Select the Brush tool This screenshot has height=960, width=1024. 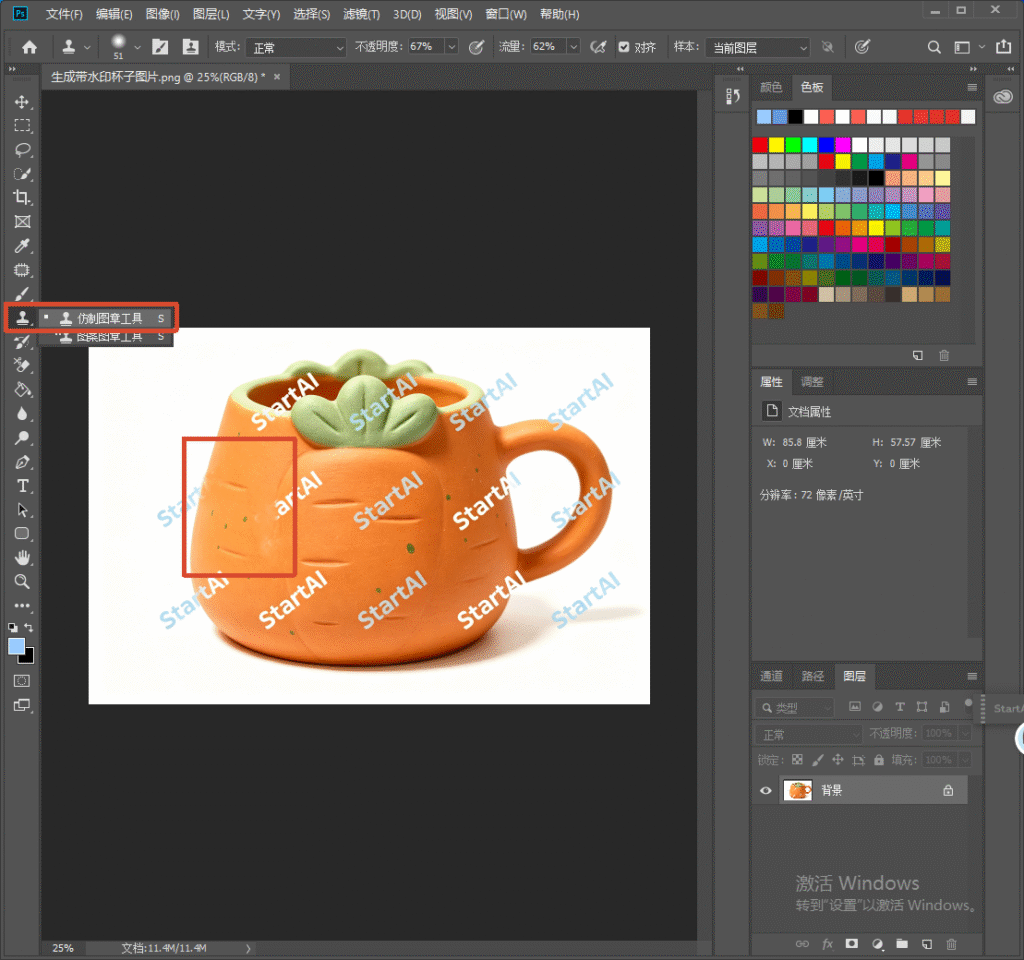(x=22, y=294)
